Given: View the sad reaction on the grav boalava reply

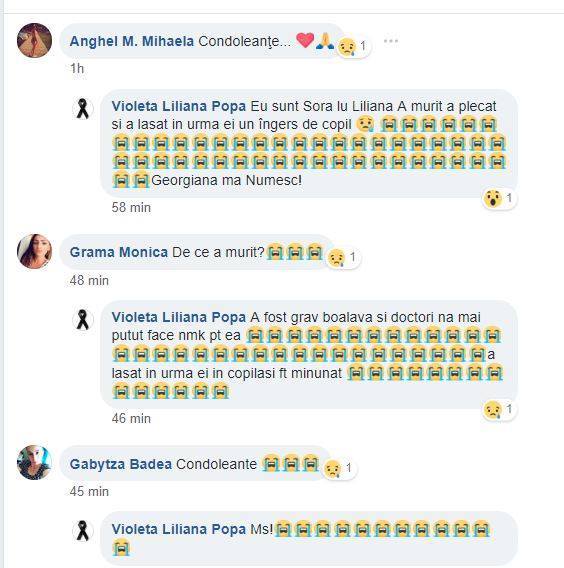Looking at the screenshot, I should 499,409.
